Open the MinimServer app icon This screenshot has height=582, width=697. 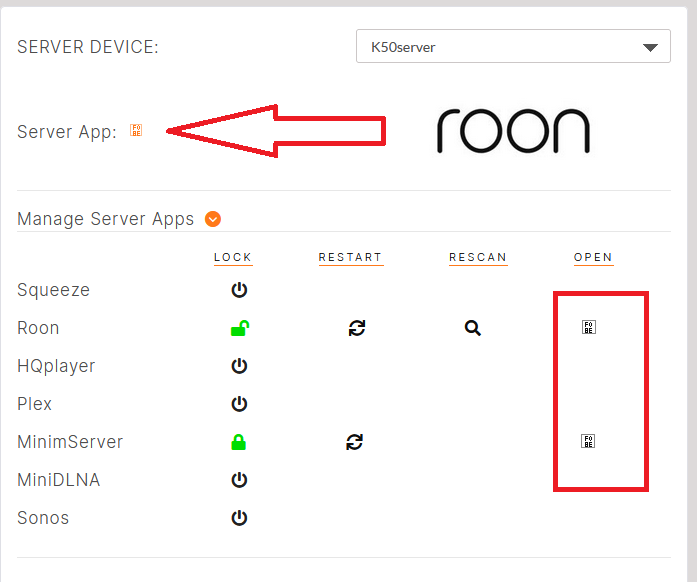tap(589, 441)
